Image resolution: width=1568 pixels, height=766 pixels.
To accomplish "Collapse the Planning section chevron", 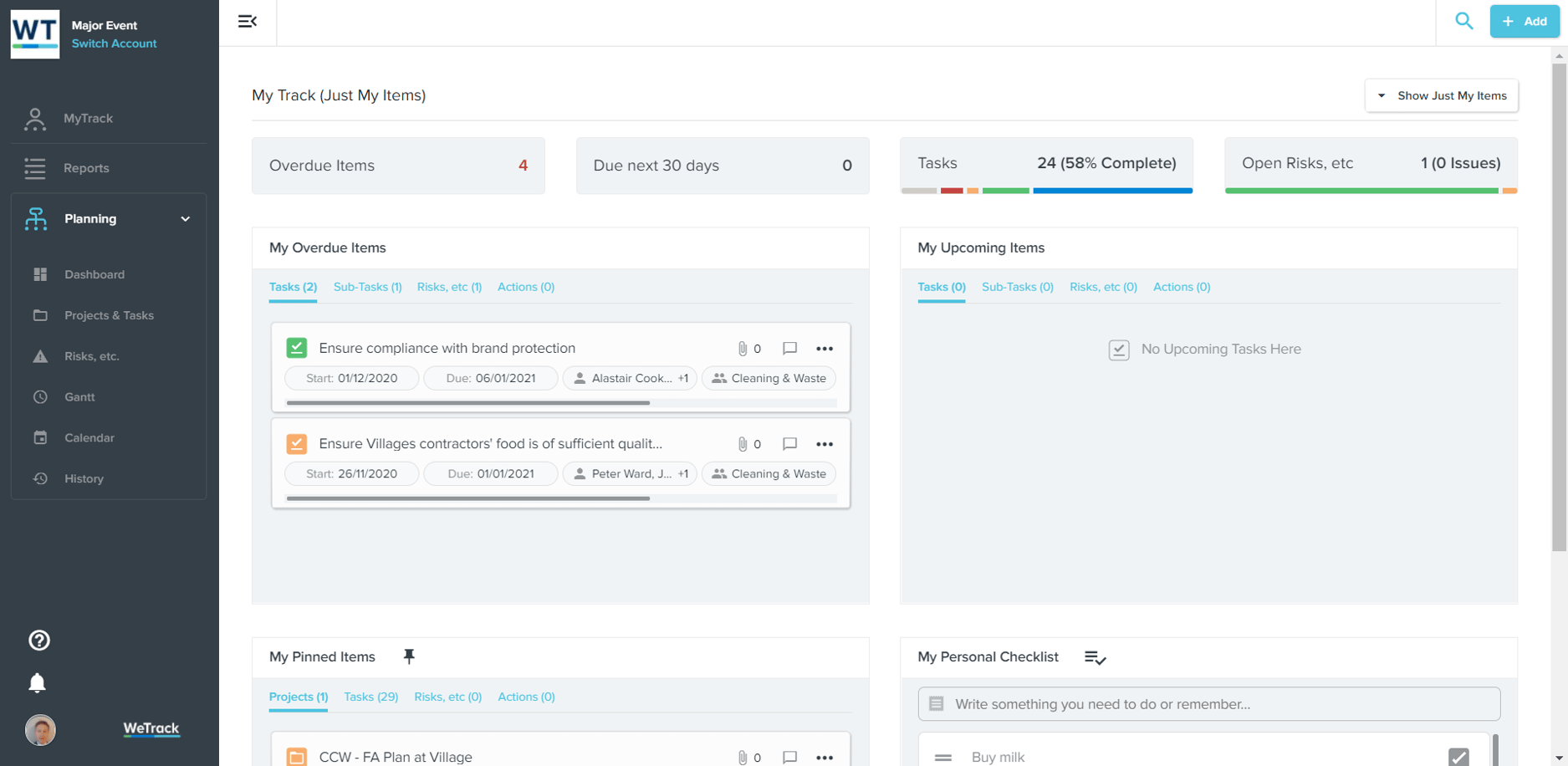I will coord(185,218).
